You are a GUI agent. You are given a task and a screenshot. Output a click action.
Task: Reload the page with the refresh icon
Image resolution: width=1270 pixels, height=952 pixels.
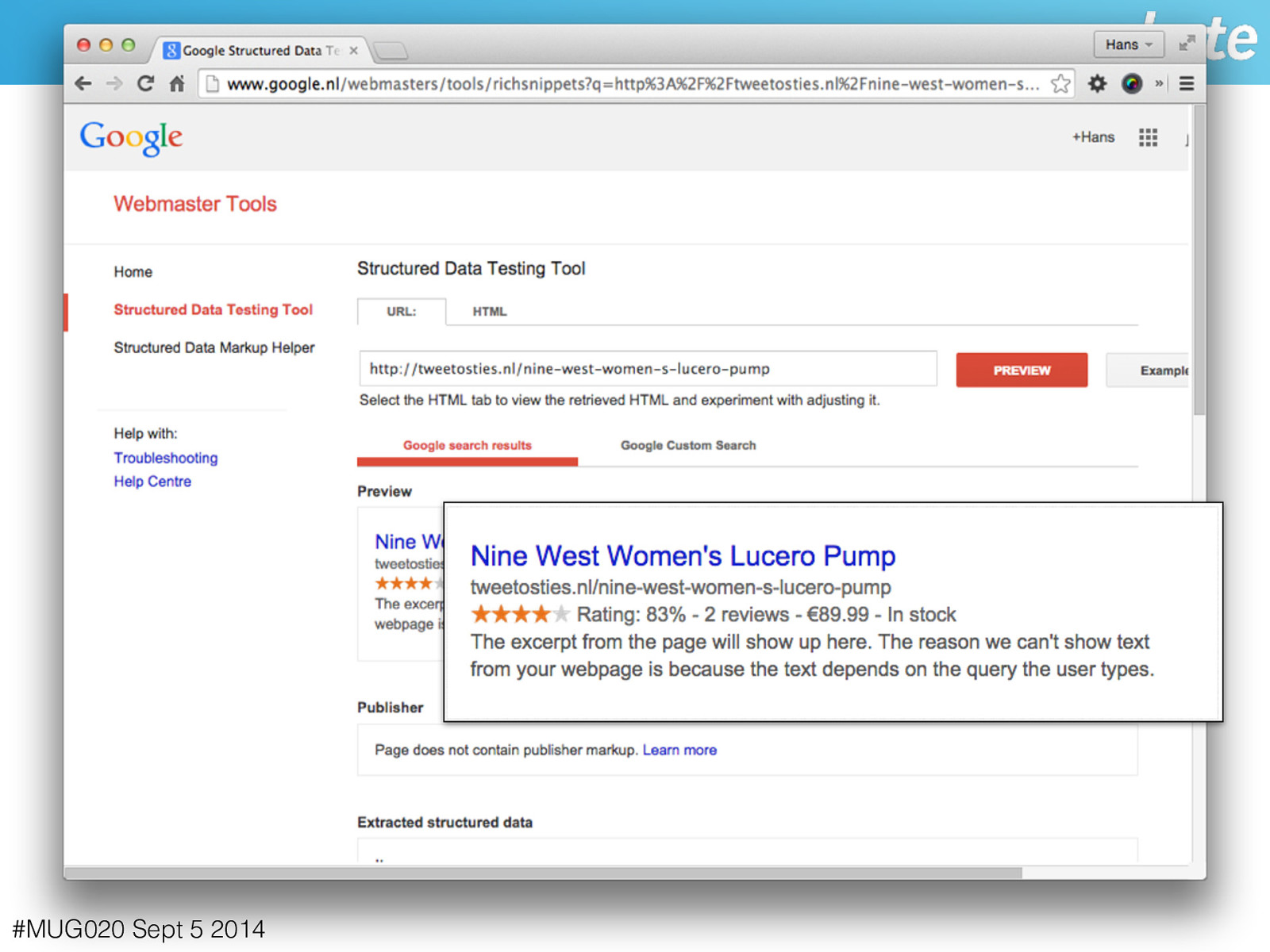click(145, 83)
